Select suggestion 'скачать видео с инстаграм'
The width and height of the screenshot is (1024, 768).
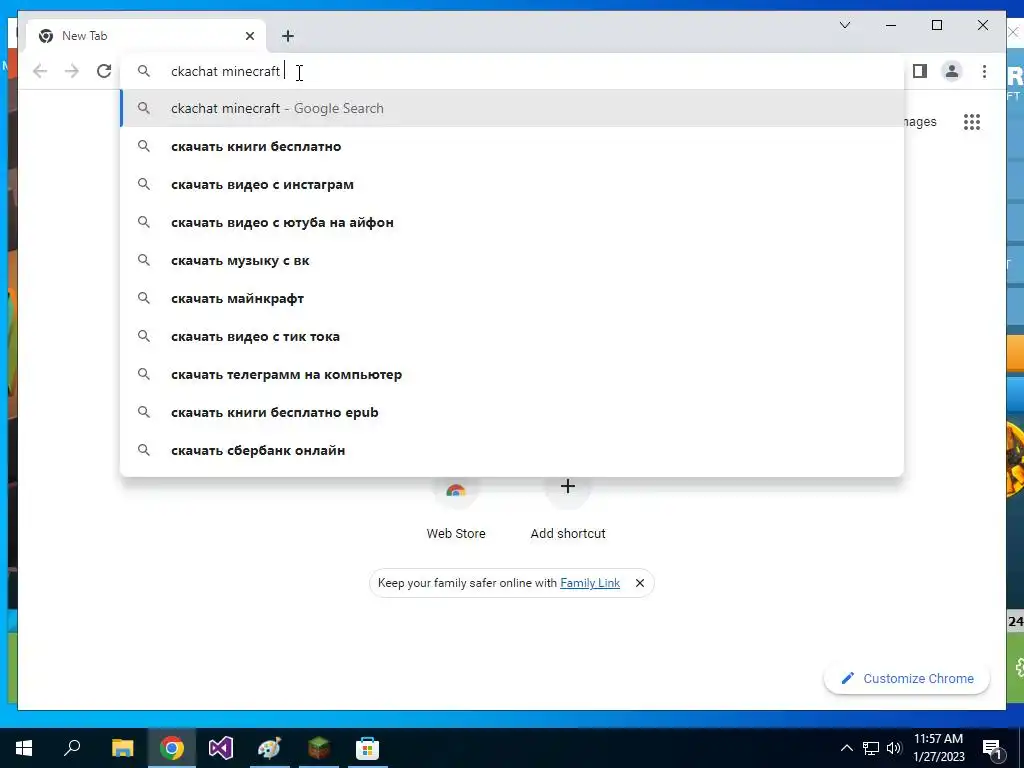(x=512, y=184)
